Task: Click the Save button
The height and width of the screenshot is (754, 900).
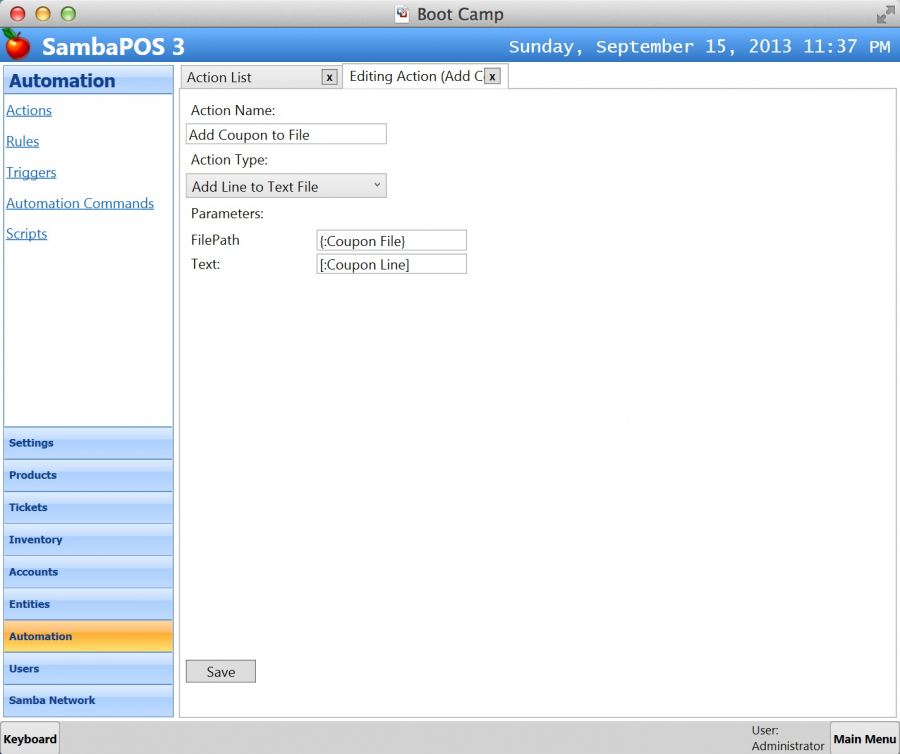Action: pos(221,671)
